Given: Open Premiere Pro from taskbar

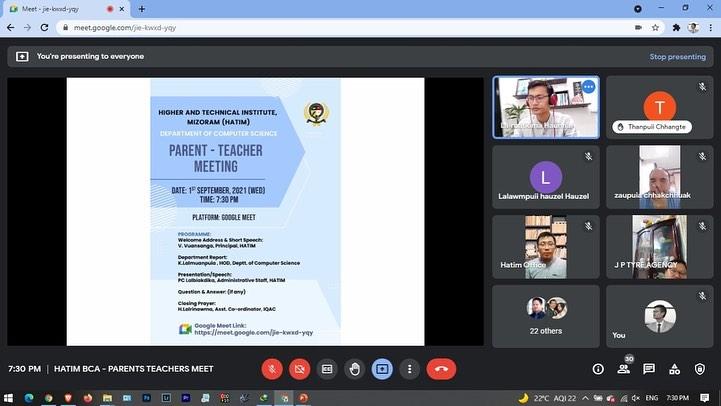Looking at the screenshot, I should pyautogui.click(x=186, y=398).
